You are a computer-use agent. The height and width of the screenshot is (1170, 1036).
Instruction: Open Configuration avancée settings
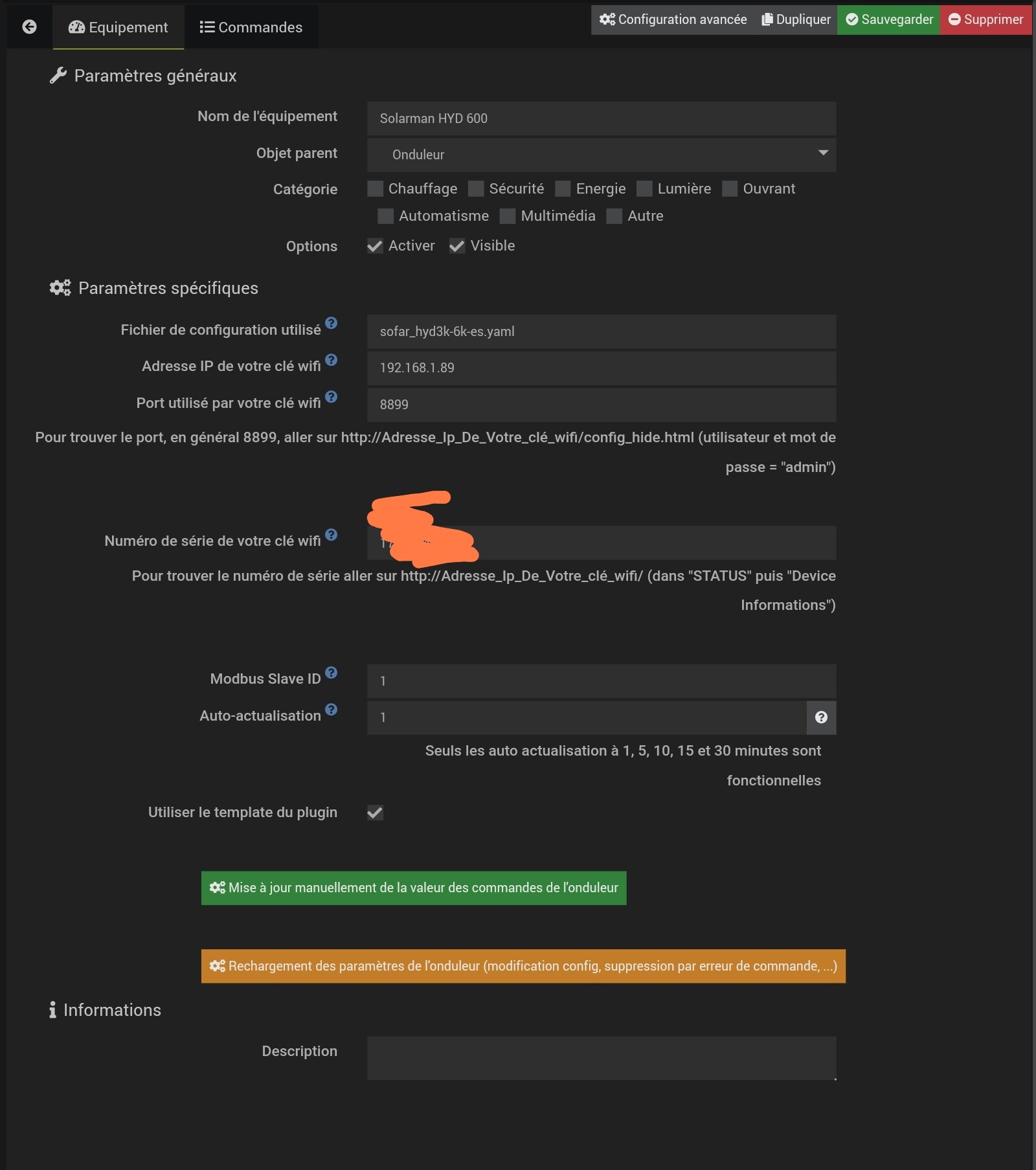click(x=673, y=19)
